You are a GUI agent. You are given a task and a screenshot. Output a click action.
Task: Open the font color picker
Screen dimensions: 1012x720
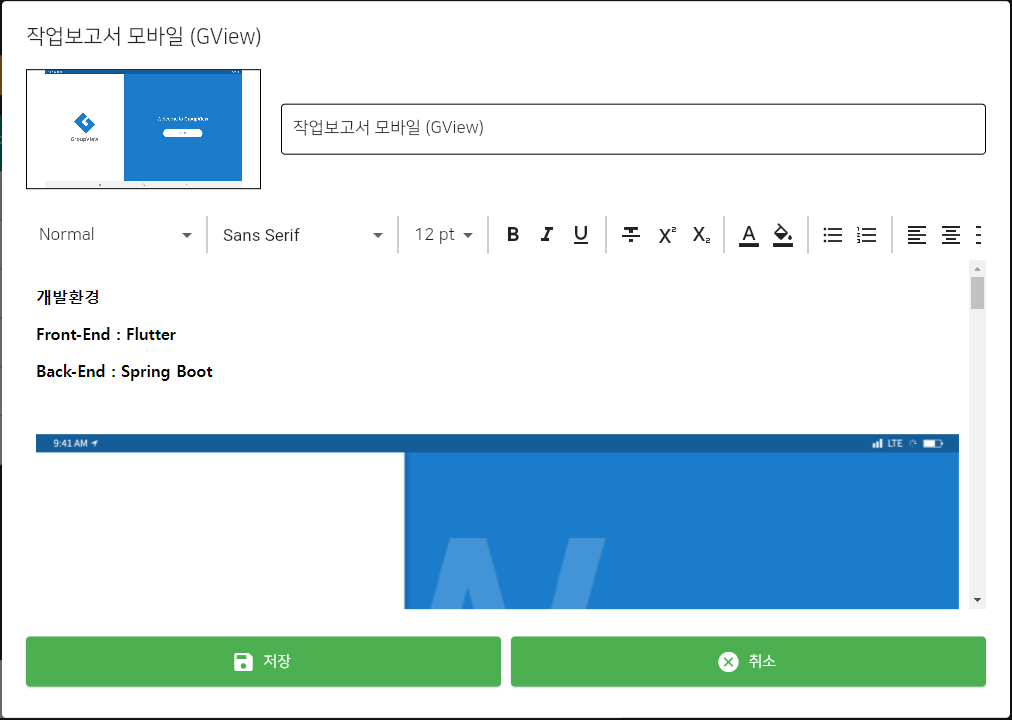coord(749,235)
